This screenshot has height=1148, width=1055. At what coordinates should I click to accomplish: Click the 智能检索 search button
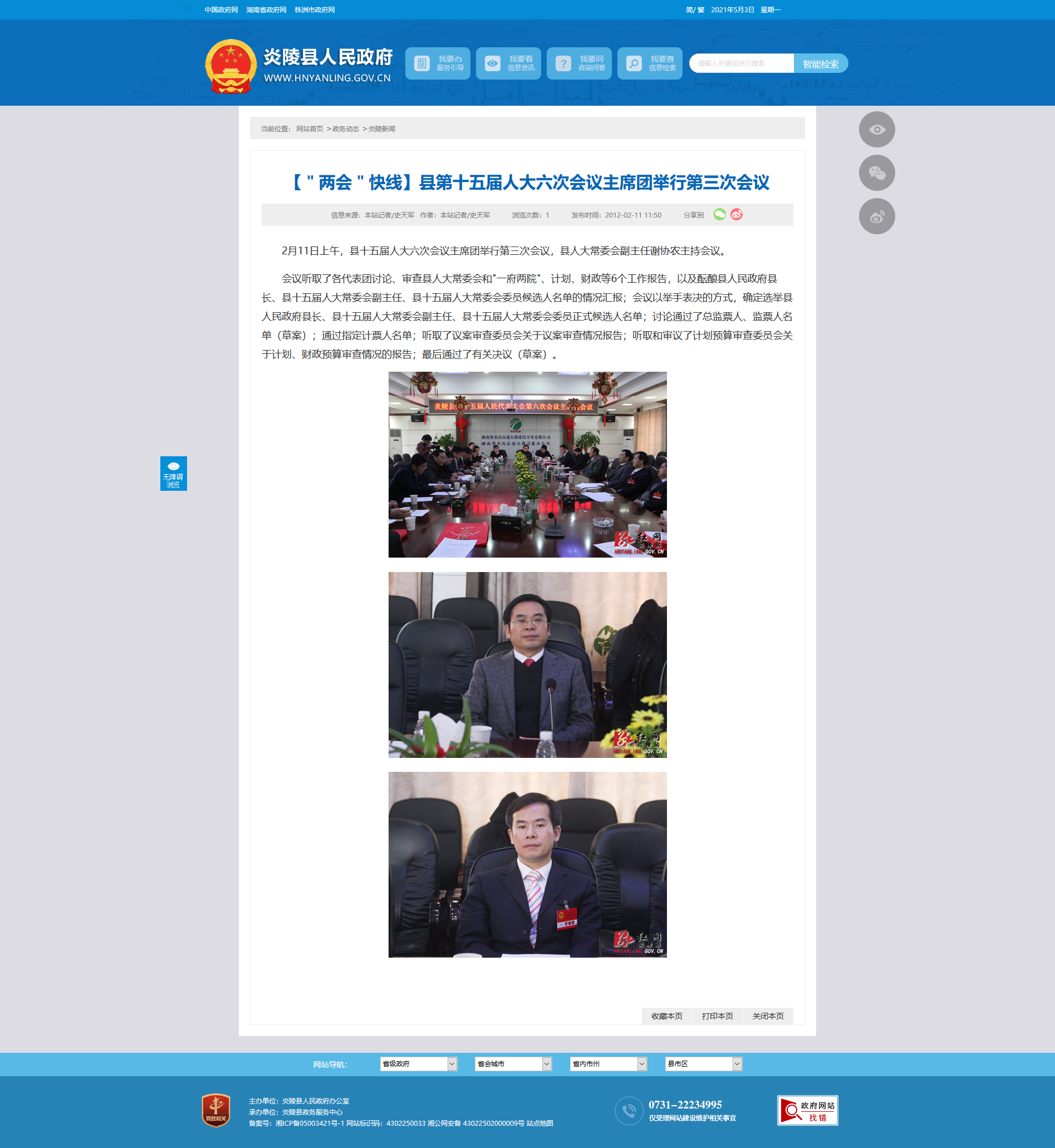click(x=821, y=64)
